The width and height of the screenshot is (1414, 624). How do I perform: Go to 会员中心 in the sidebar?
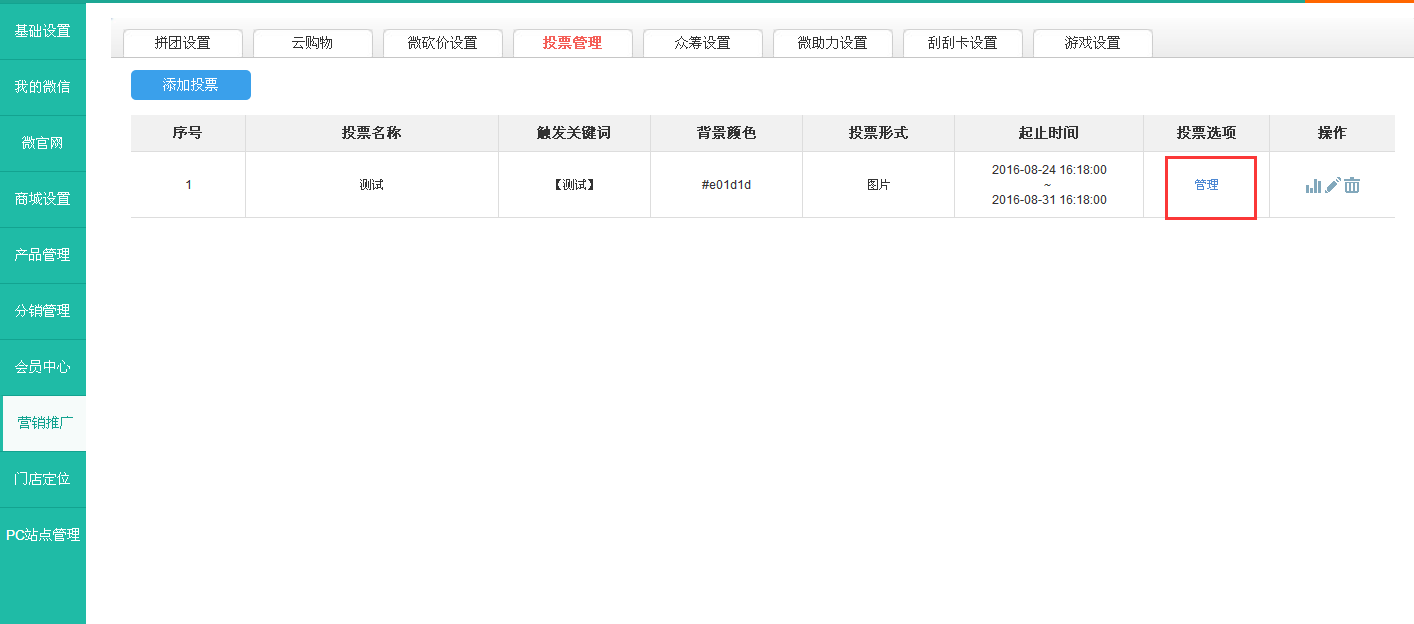[42, 367]
